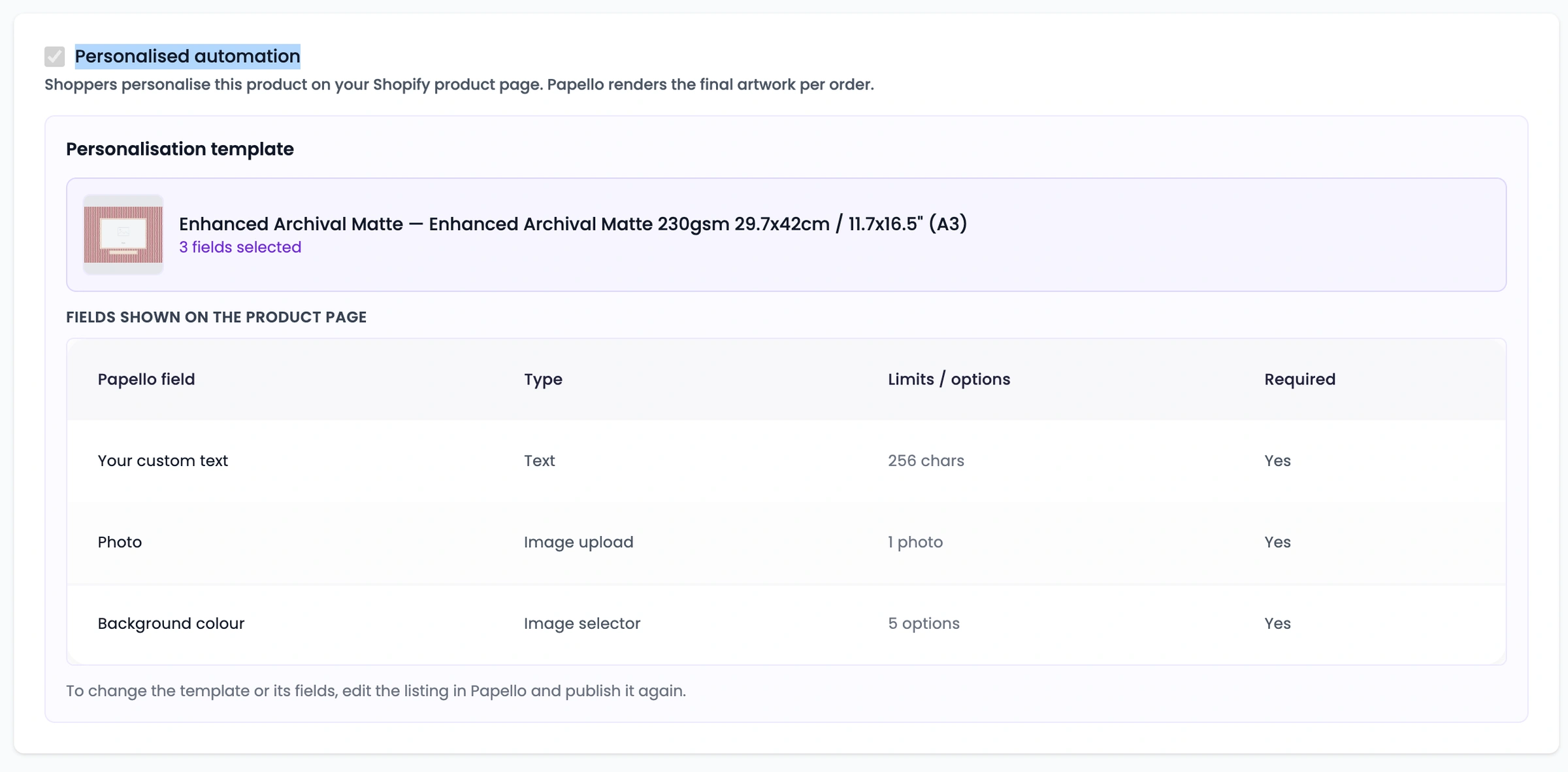The width and height of the screenshot is (1568, 772).
Task: Click the 'To change the template' help note
Action: (376, 691)
